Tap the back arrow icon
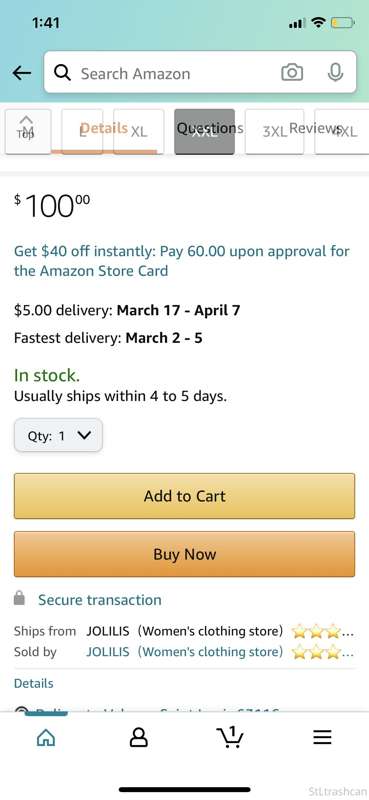 pyautogui.click(x=22, y=73)
